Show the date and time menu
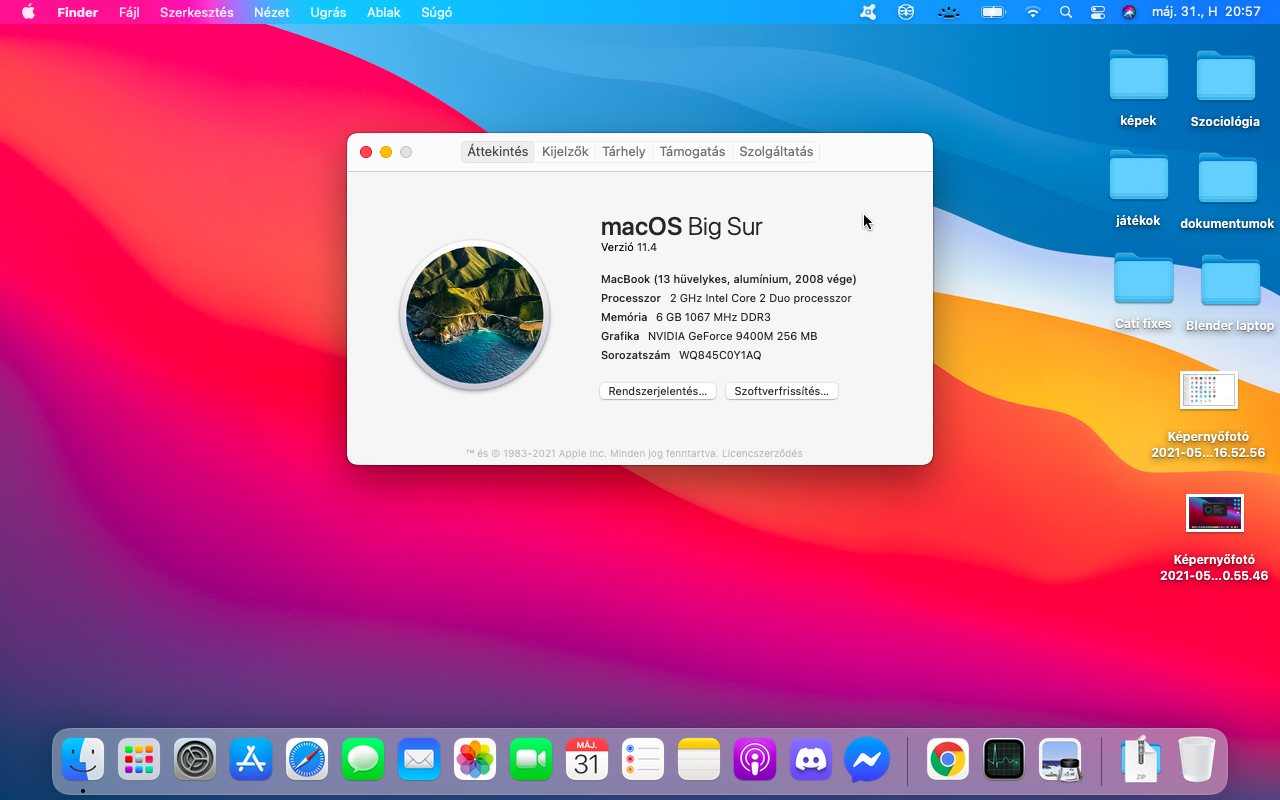 (x=1205, y=12)
